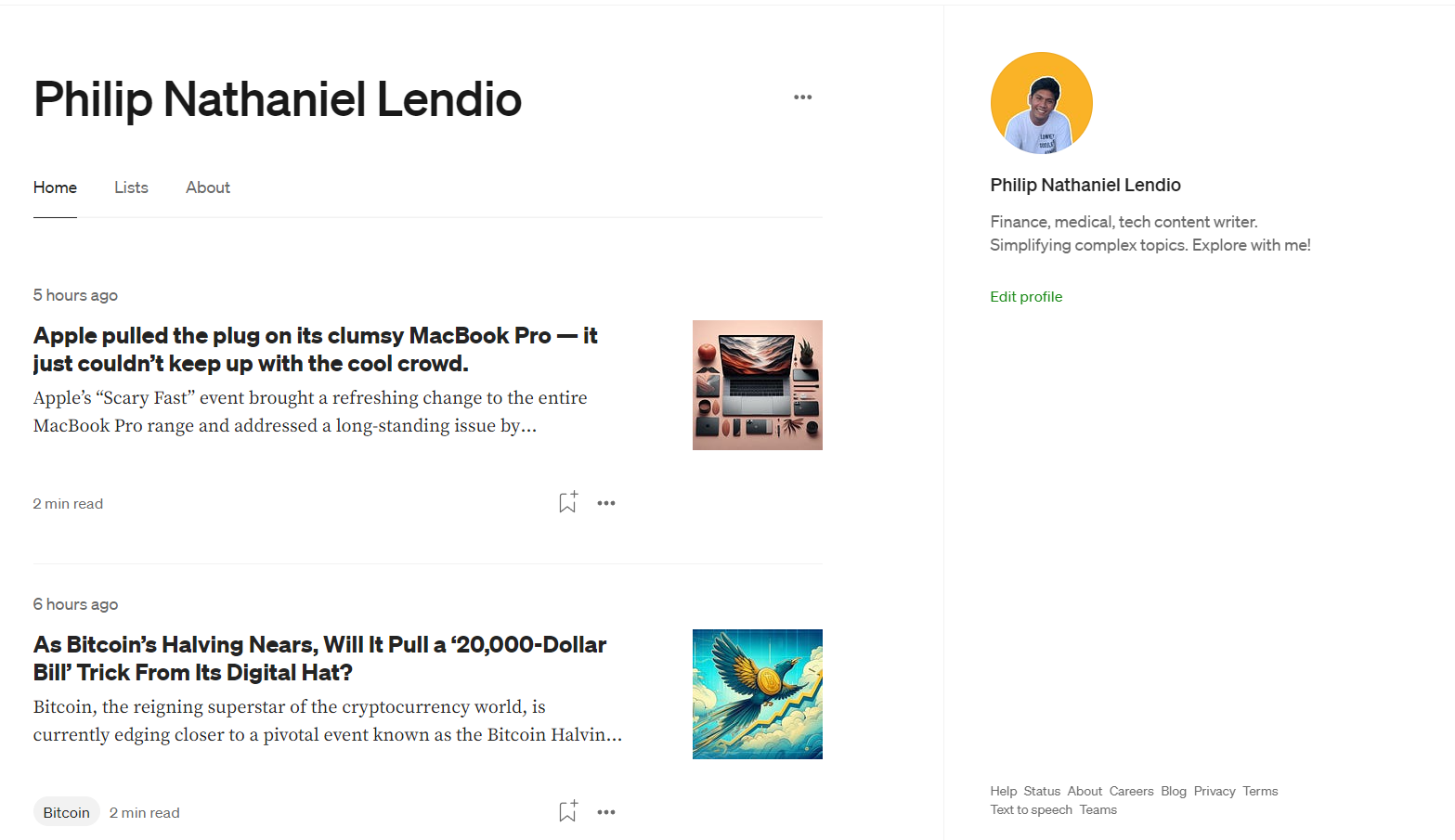Select the Home tab
The image size is (1455, 840).
tap(55, 187)
